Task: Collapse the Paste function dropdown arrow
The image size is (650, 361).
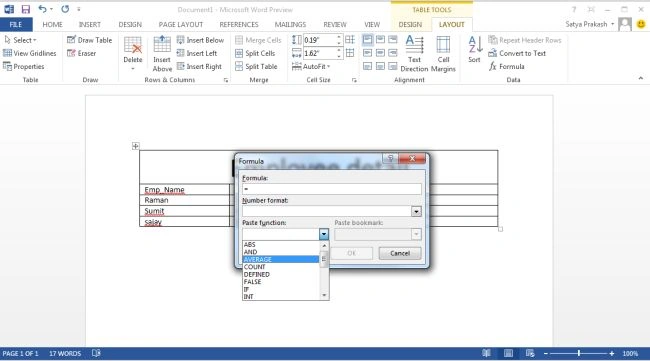Action: tap(324, 234)
